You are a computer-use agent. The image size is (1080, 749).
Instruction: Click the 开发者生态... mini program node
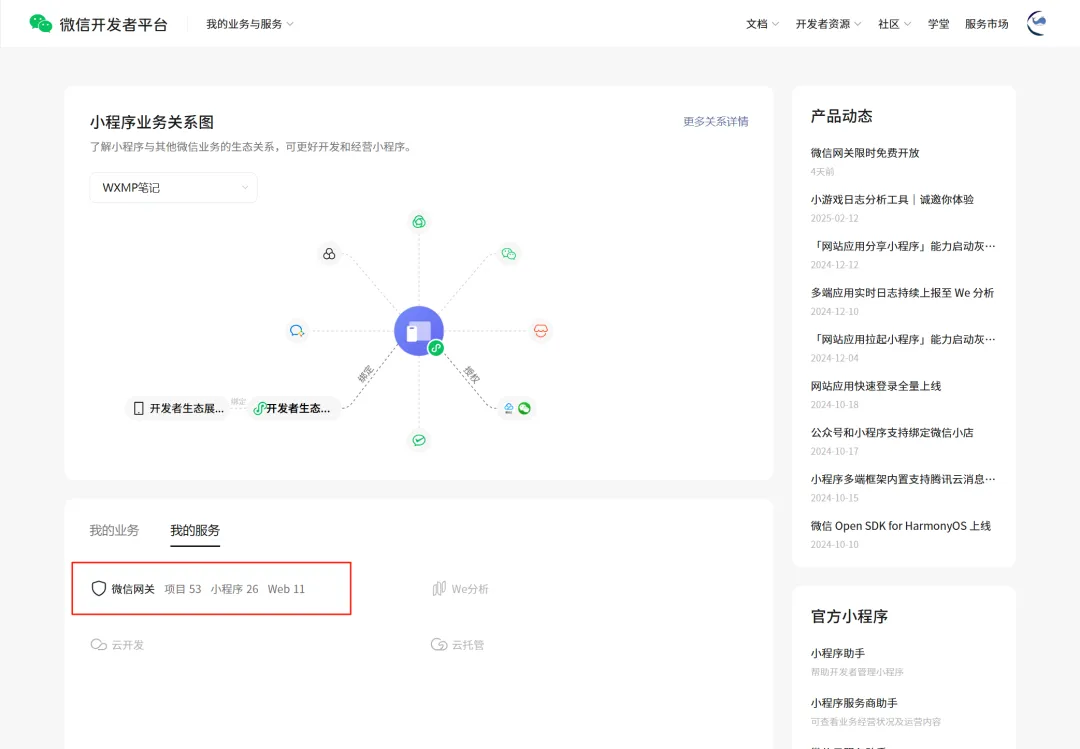point(292,409)
